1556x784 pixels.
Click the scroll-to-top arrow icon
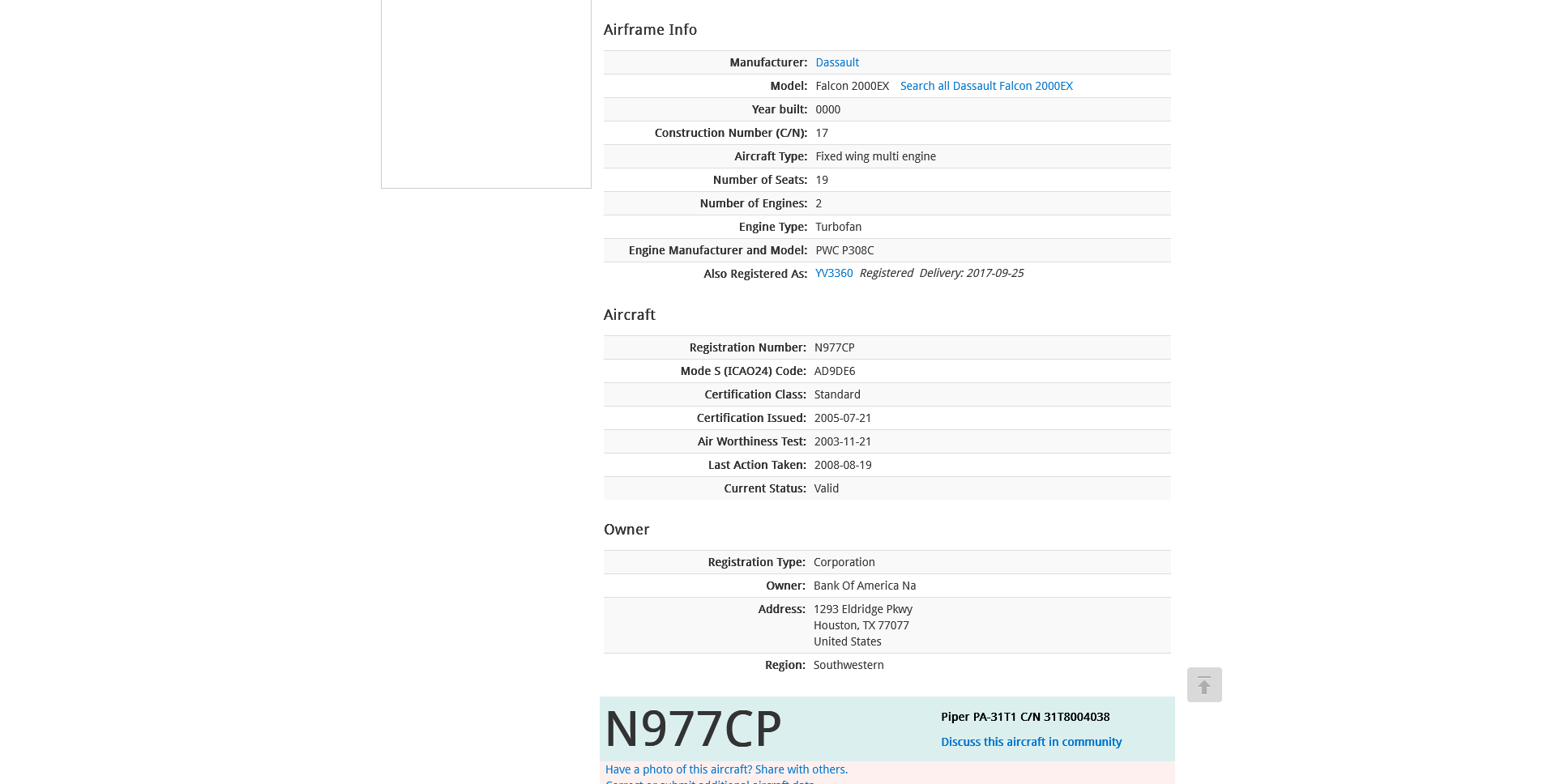1204,685
